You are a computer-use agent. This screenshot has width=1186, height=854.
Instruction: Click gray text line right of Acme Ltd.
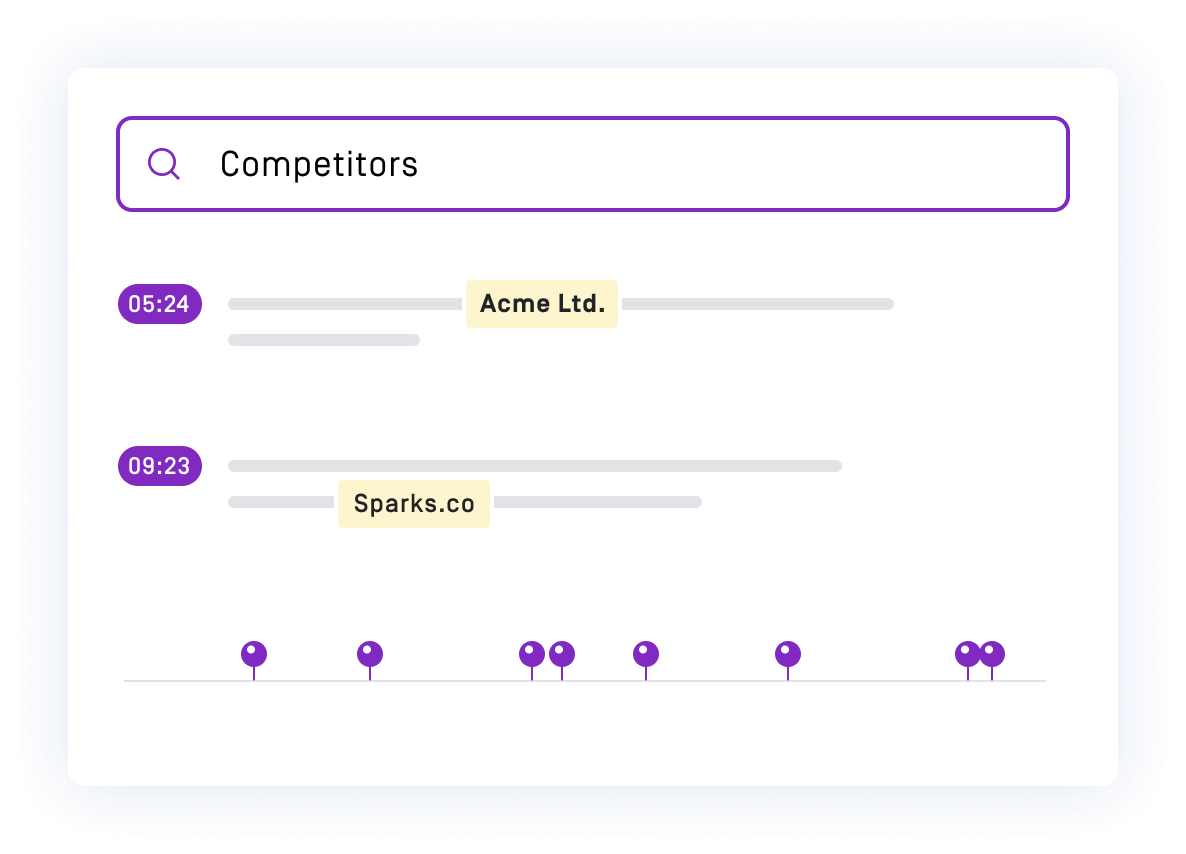[758, 304]
